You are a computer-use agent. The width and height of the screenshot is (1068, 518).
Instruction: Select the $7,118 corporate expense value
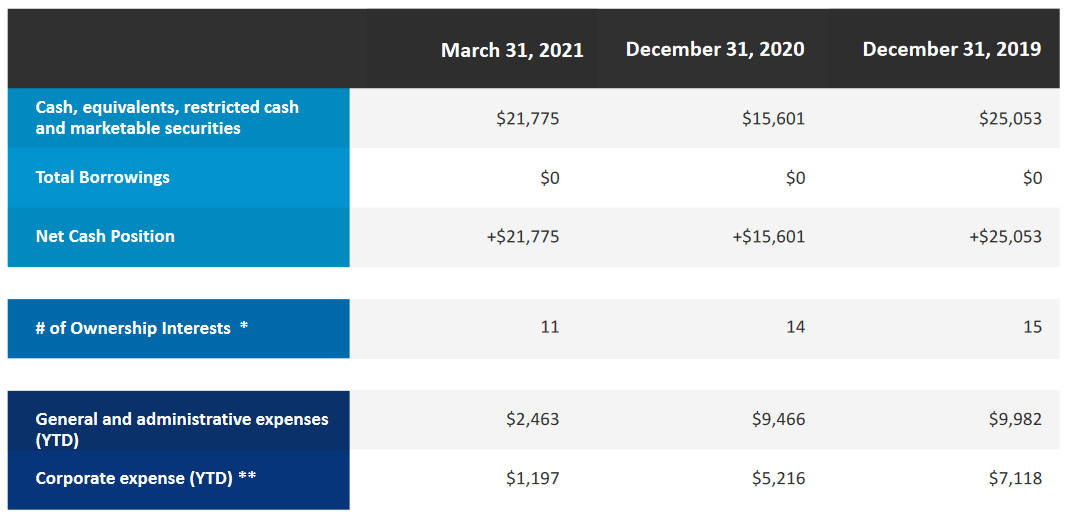1015,478
